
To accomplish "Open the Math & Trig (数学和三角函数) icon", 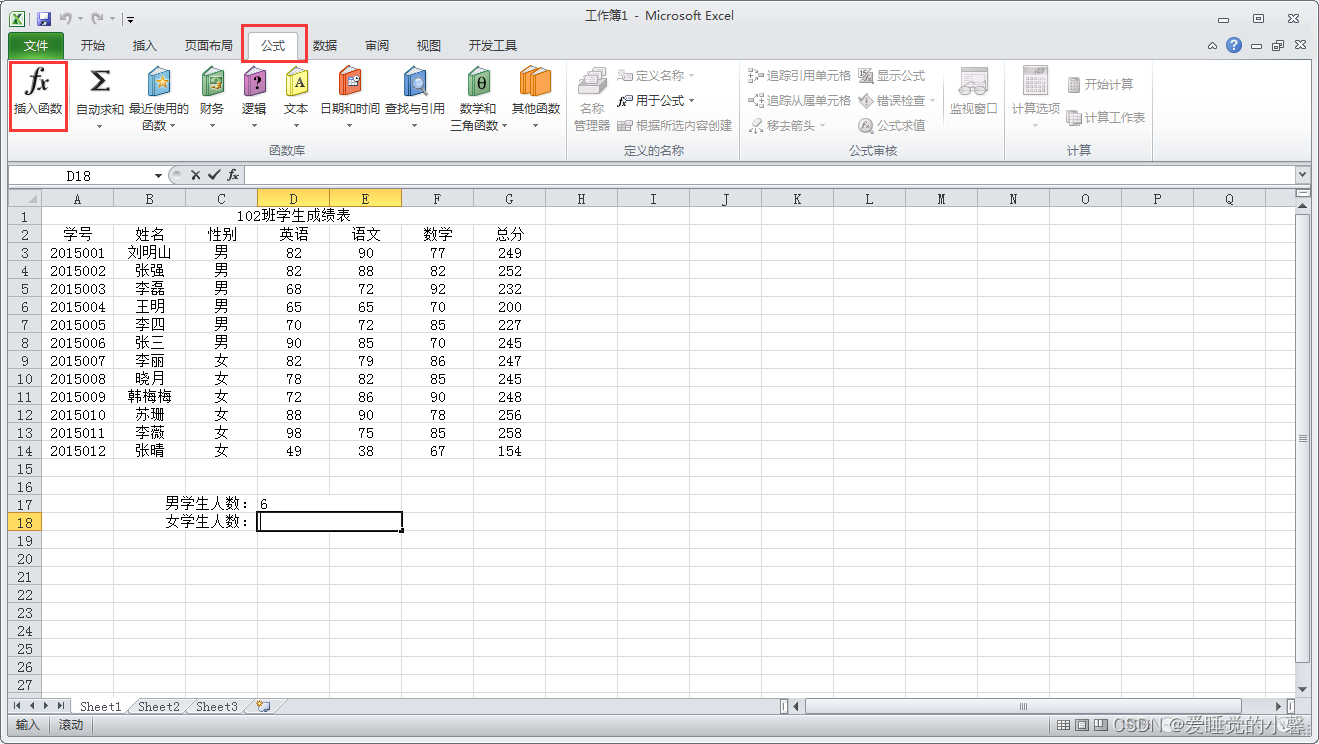I will [479, 82].
